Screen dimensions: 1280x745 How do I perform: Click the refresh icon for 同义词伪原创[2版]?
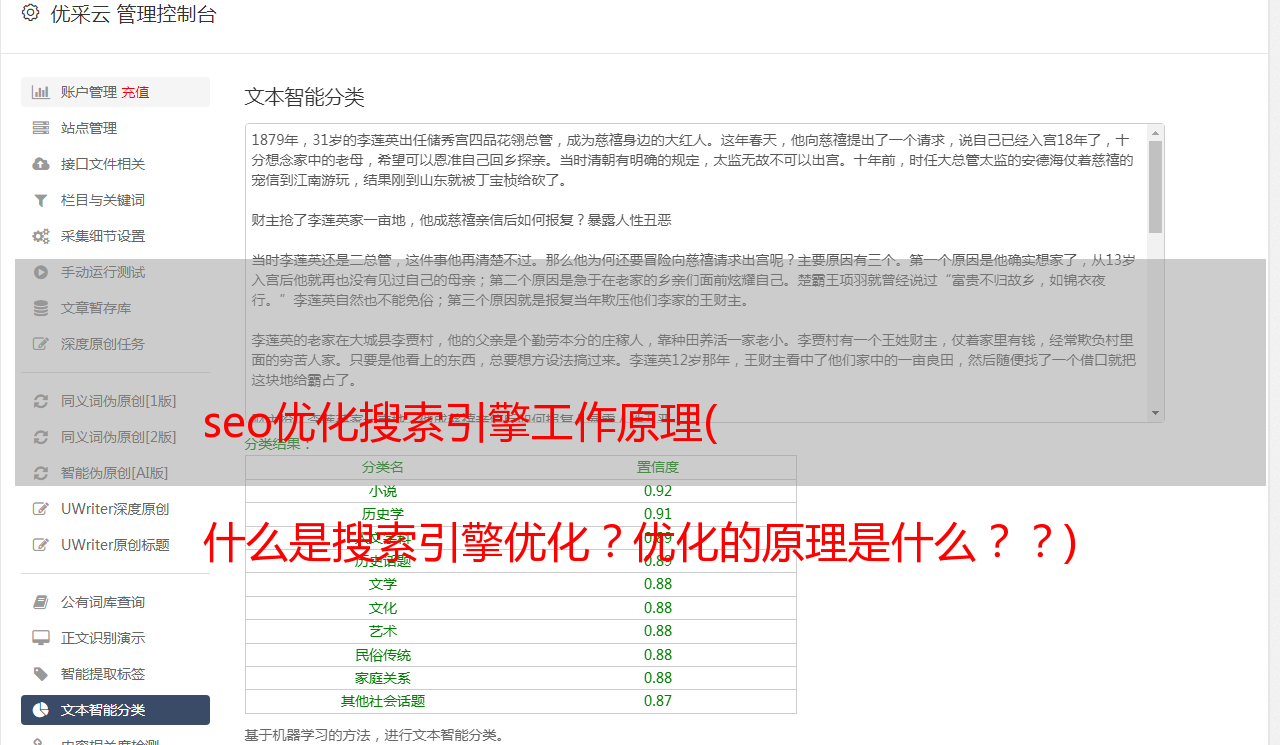click(41, 437)
